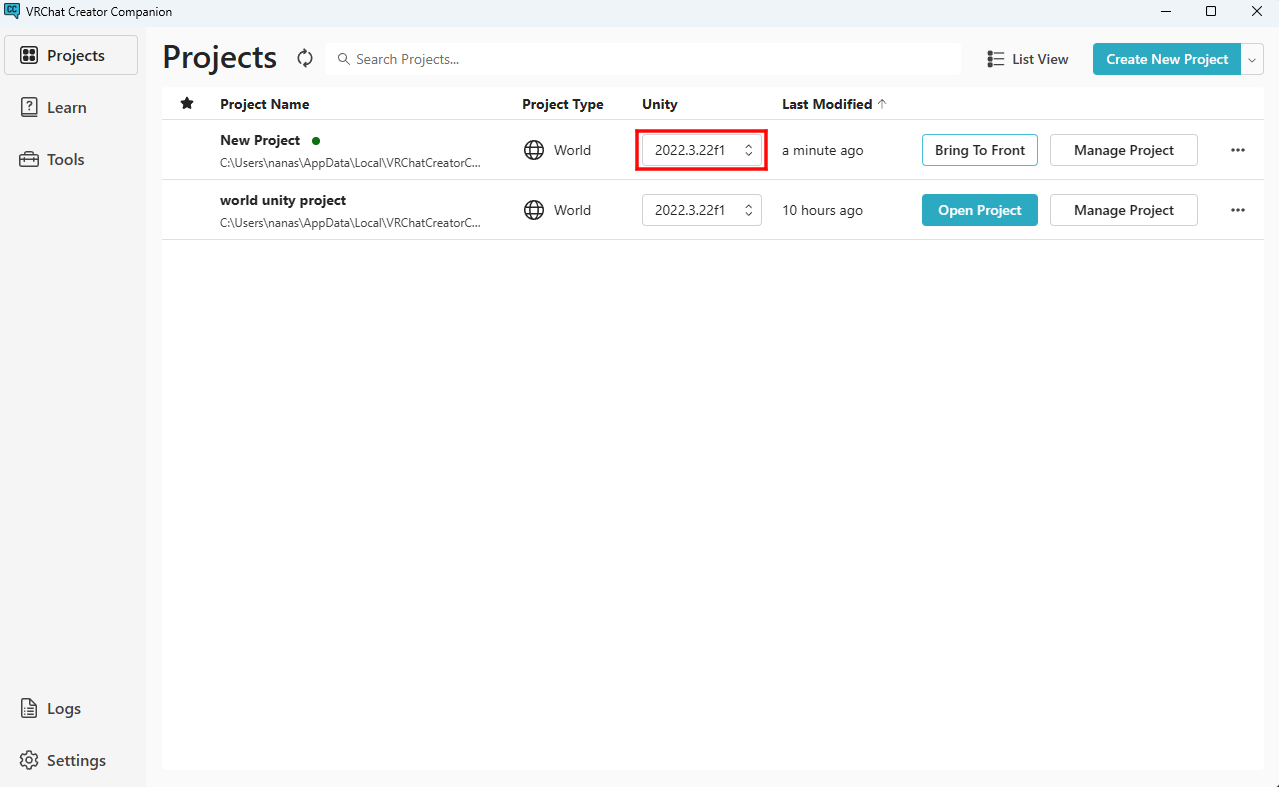
Task: Open the Learn section in sidebar
Action: (x=71, y=107)
